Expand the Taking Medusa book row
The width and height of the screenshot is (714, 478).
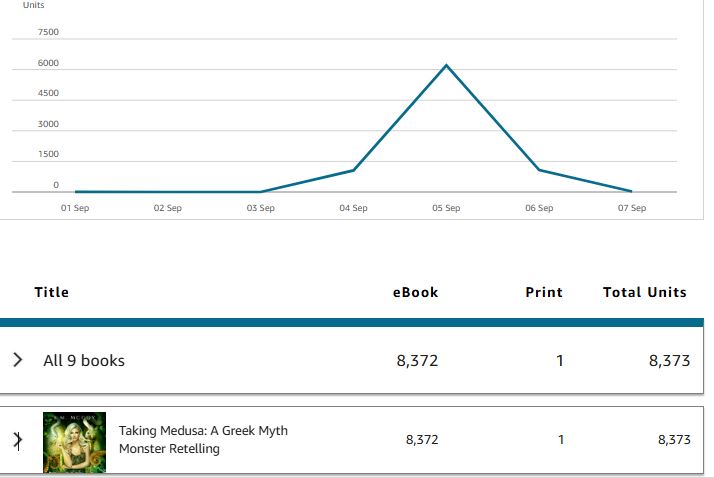click(18, 440)
